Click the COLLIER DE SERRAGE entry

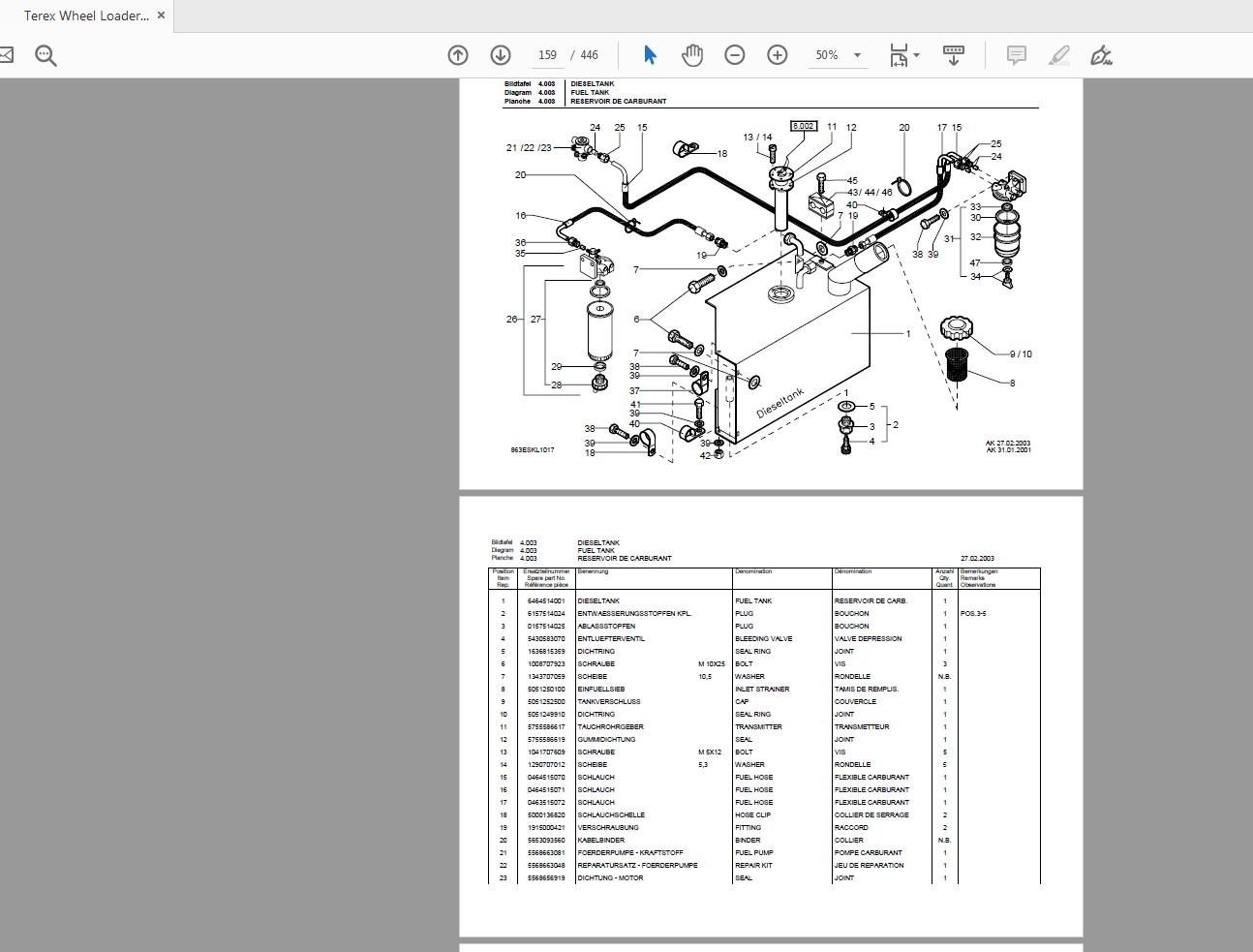872,815
